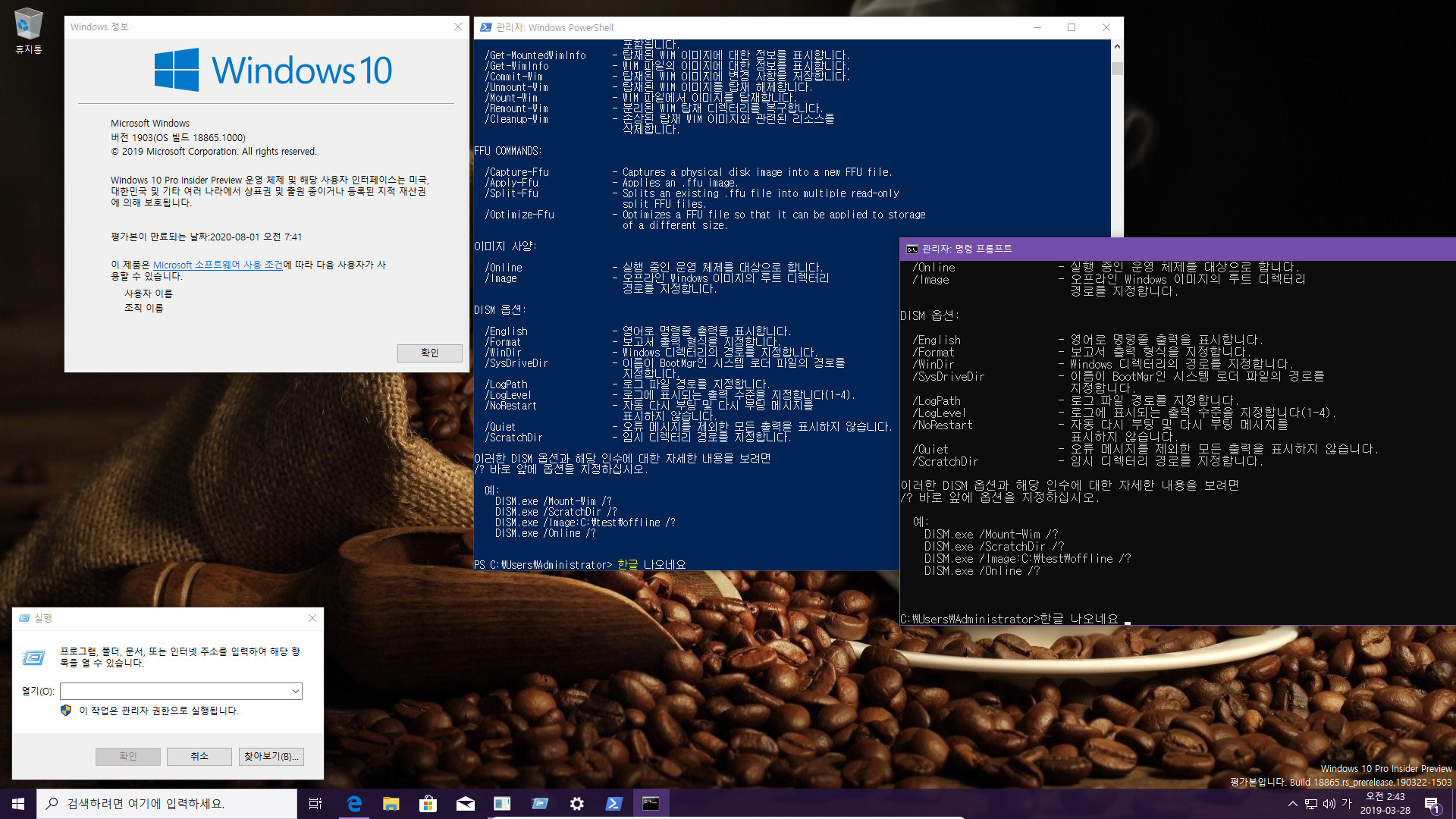Click the PowerShell prompt line 'PS C:\Users\Administrator>'
The width and height of the screenshot is (1456, 819).
tap(542, 565)
